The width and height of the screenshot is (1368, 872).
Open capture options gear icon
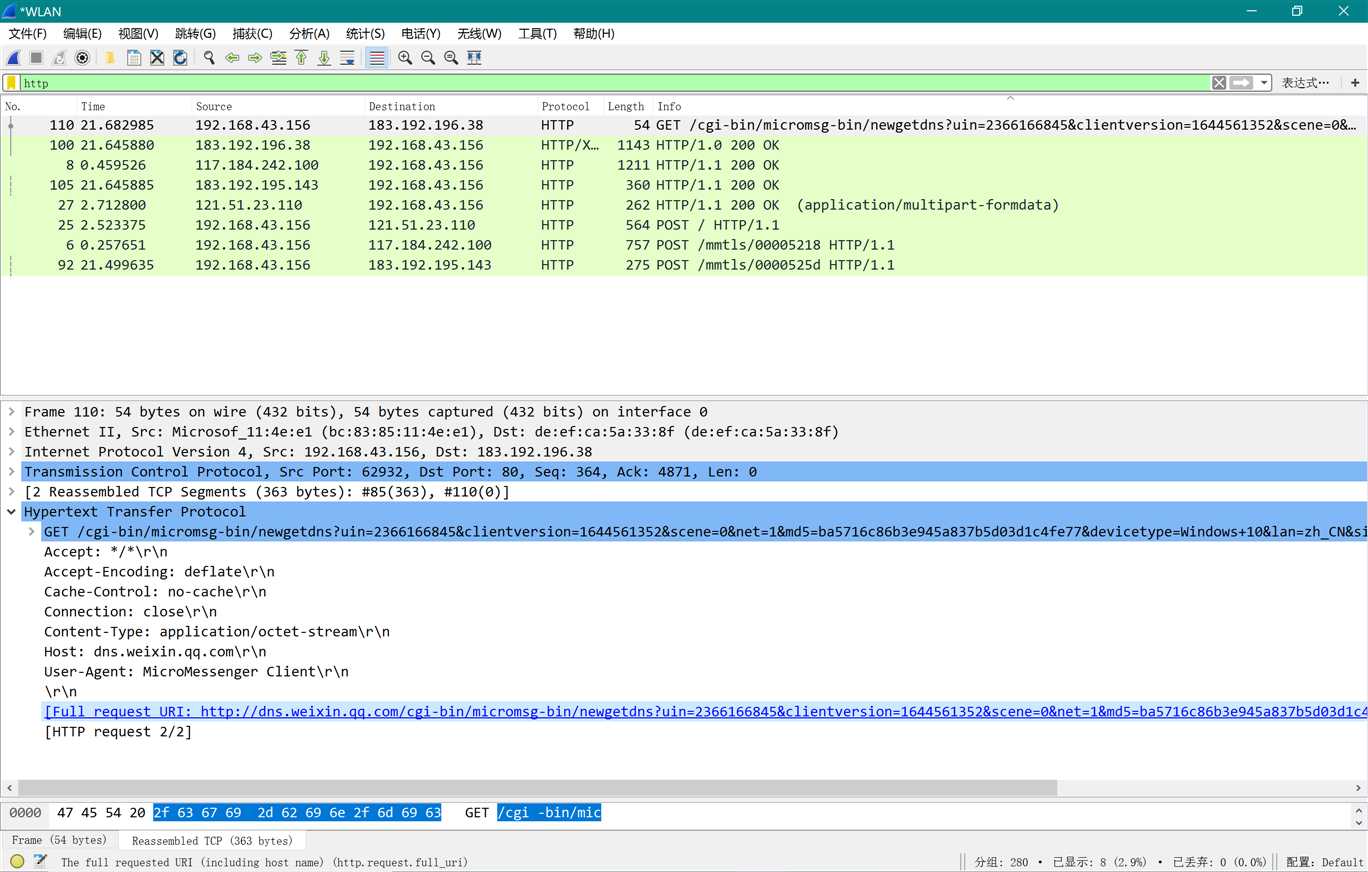pos(82,58)
